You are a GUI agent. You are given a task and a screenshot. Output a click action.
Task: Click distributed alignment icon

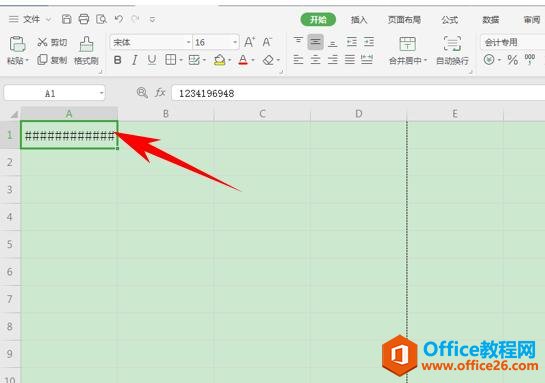(x=367, y=60)
